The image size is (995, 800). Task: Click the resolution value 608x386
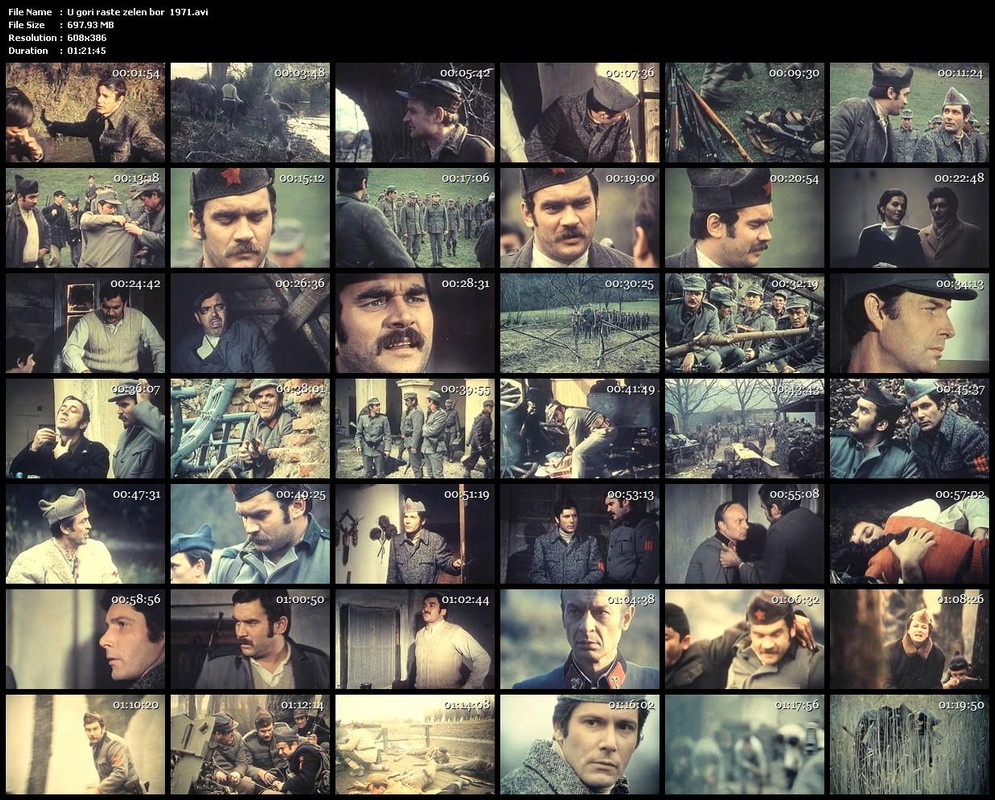click(x=87, y=37)
